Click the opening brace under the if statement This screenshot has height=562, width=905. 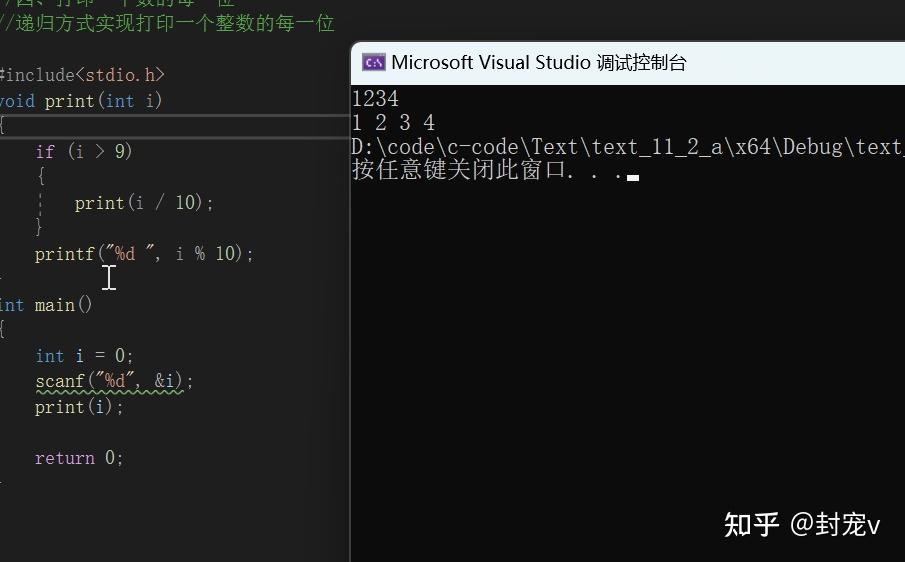[41, 177]
